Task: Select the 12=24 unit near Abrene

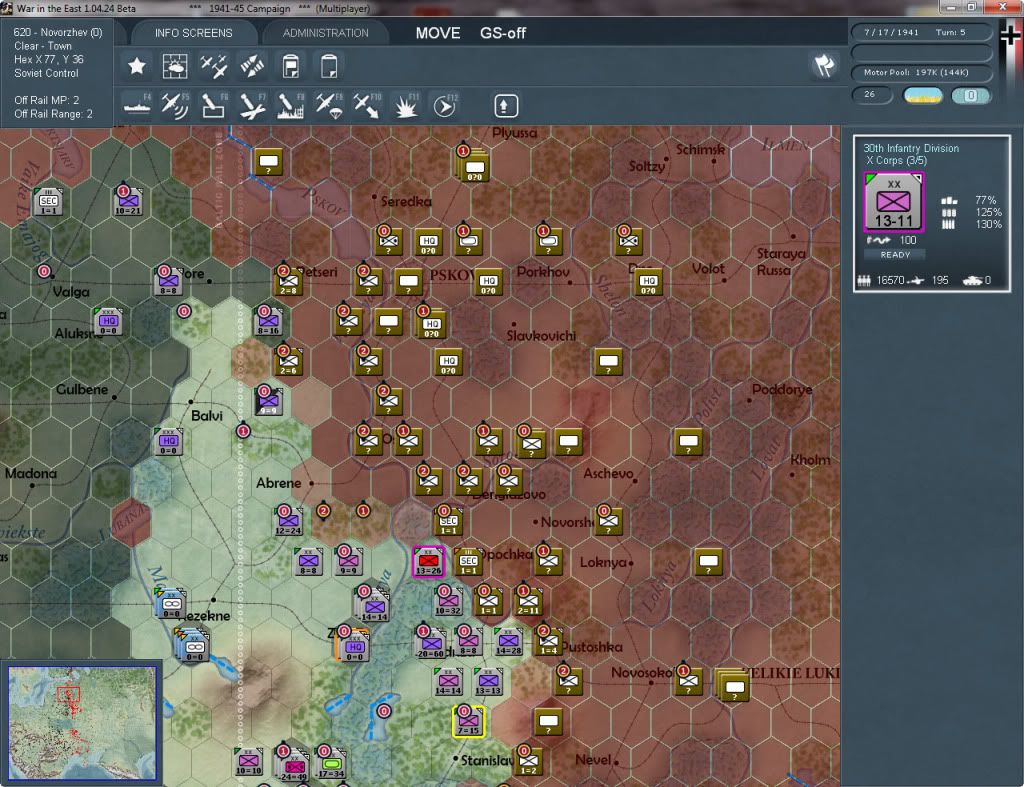Action: pyautogui.click(x=288, y=521)
